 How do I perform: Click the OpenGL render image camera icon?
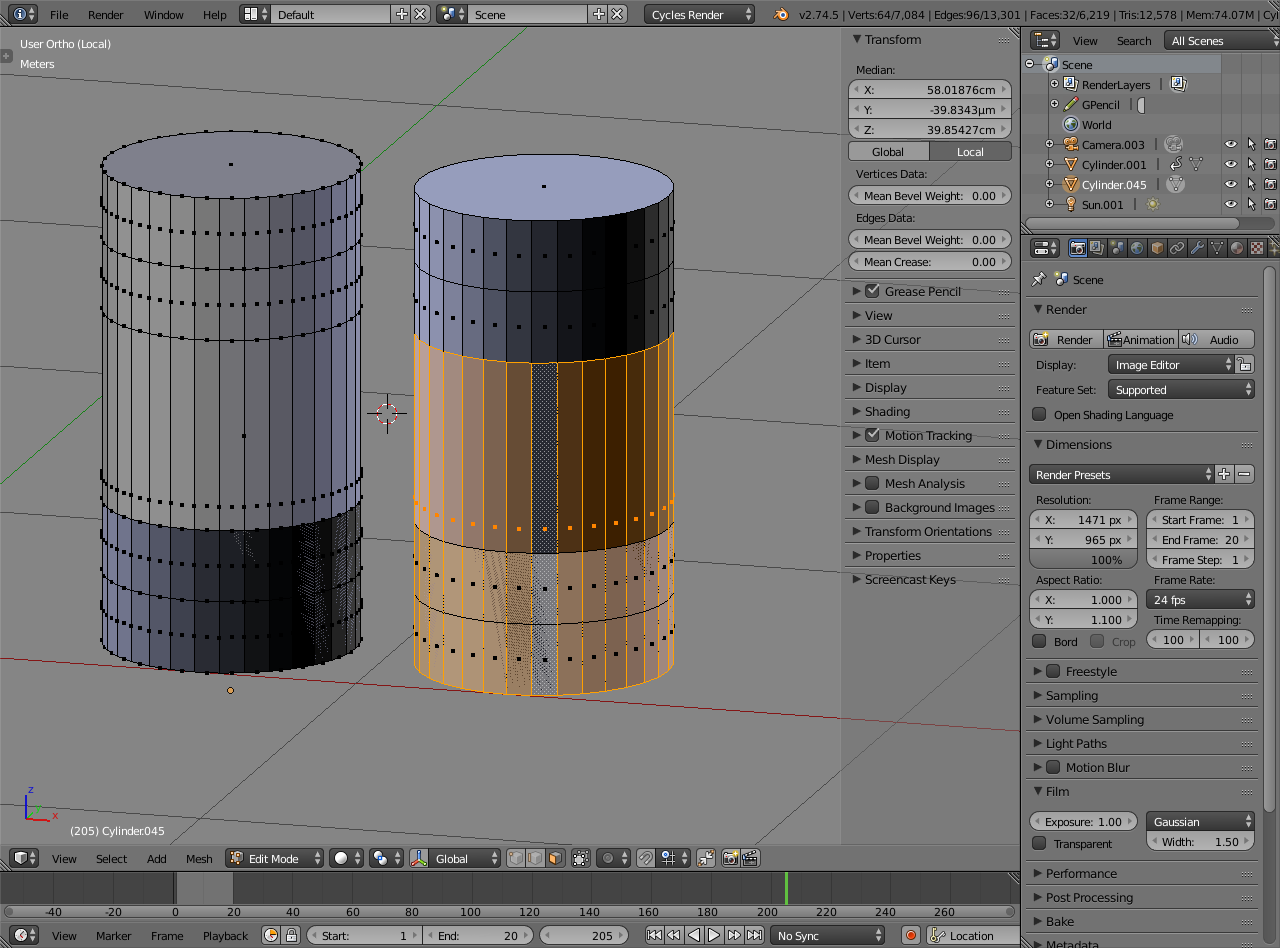coord(731,858)
